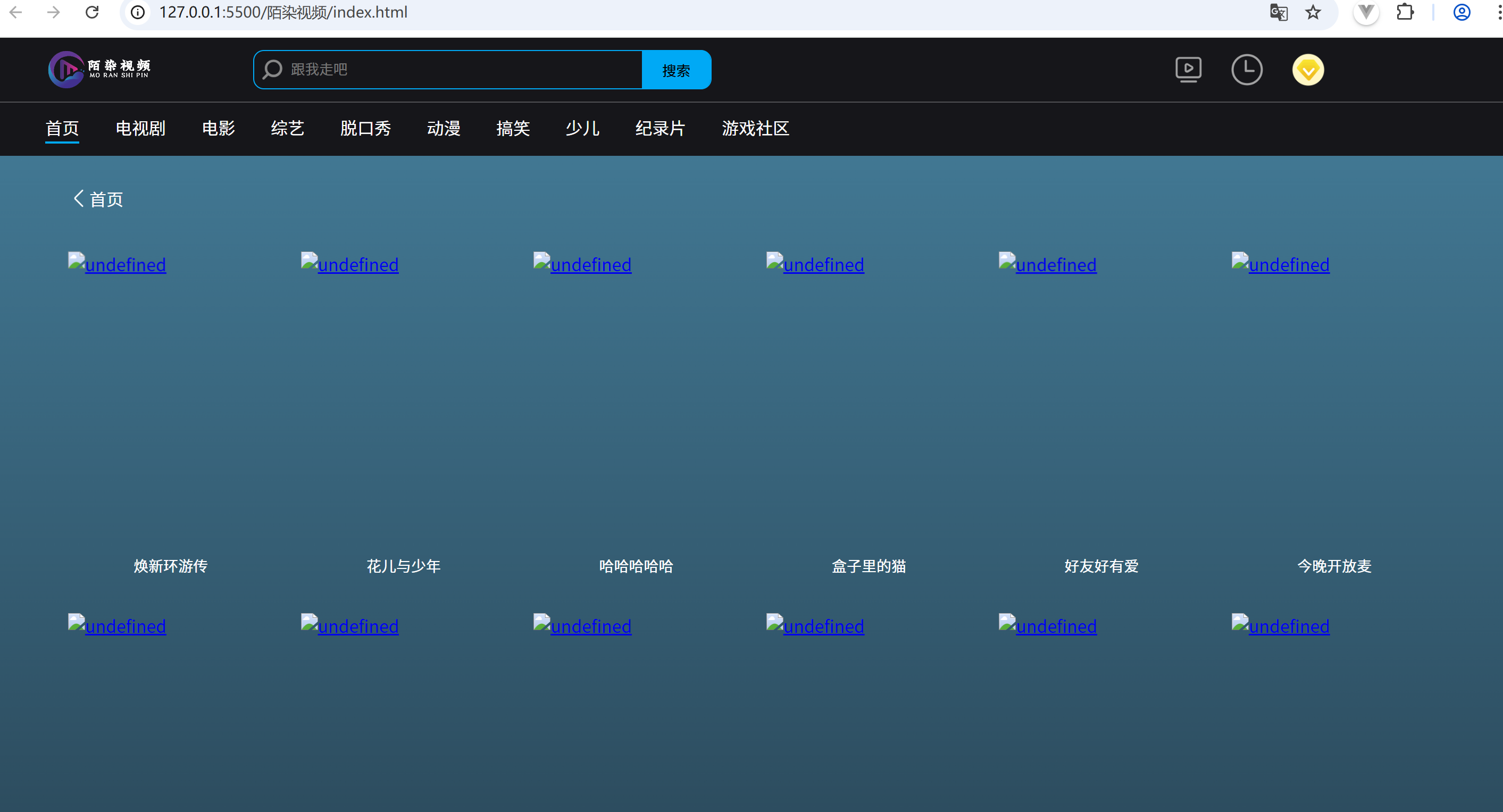The height and width of the screenshot is (812, 1503).
Task: Select the 纪录片 navigation item
Action: pos(660,128)
